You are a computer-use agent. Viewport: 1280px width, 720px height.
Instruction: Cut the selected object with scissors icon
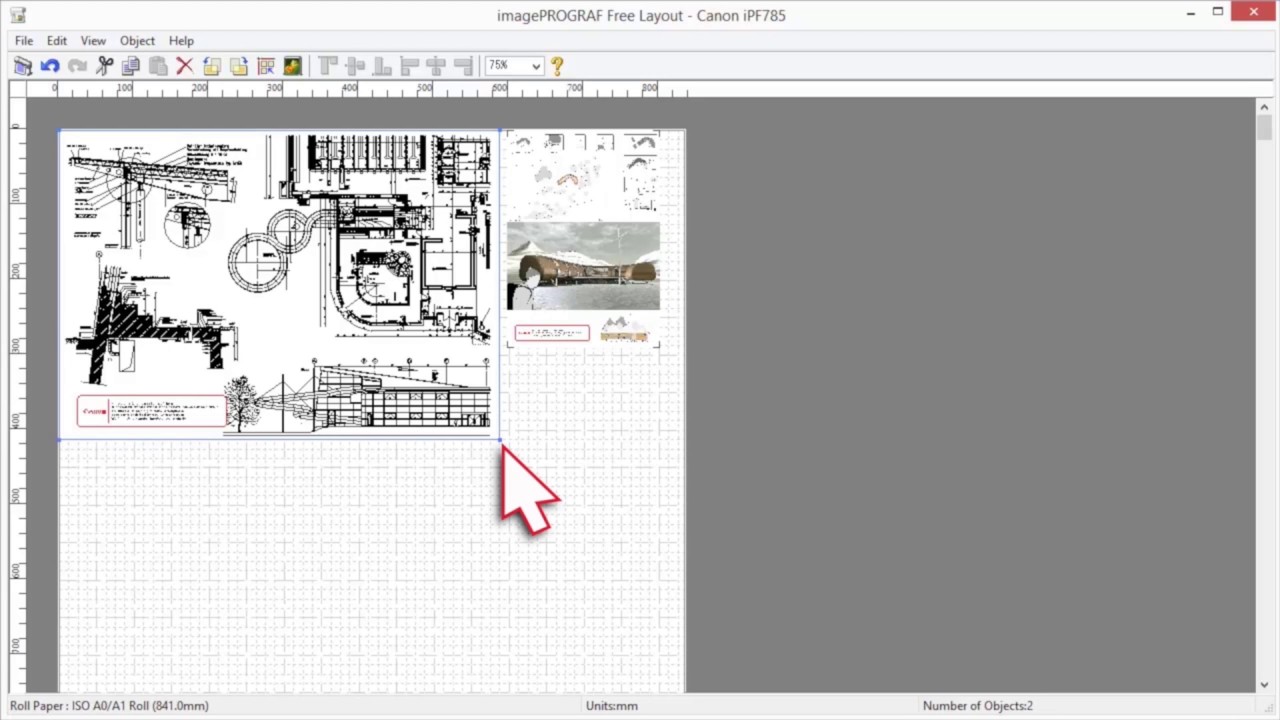104,66
